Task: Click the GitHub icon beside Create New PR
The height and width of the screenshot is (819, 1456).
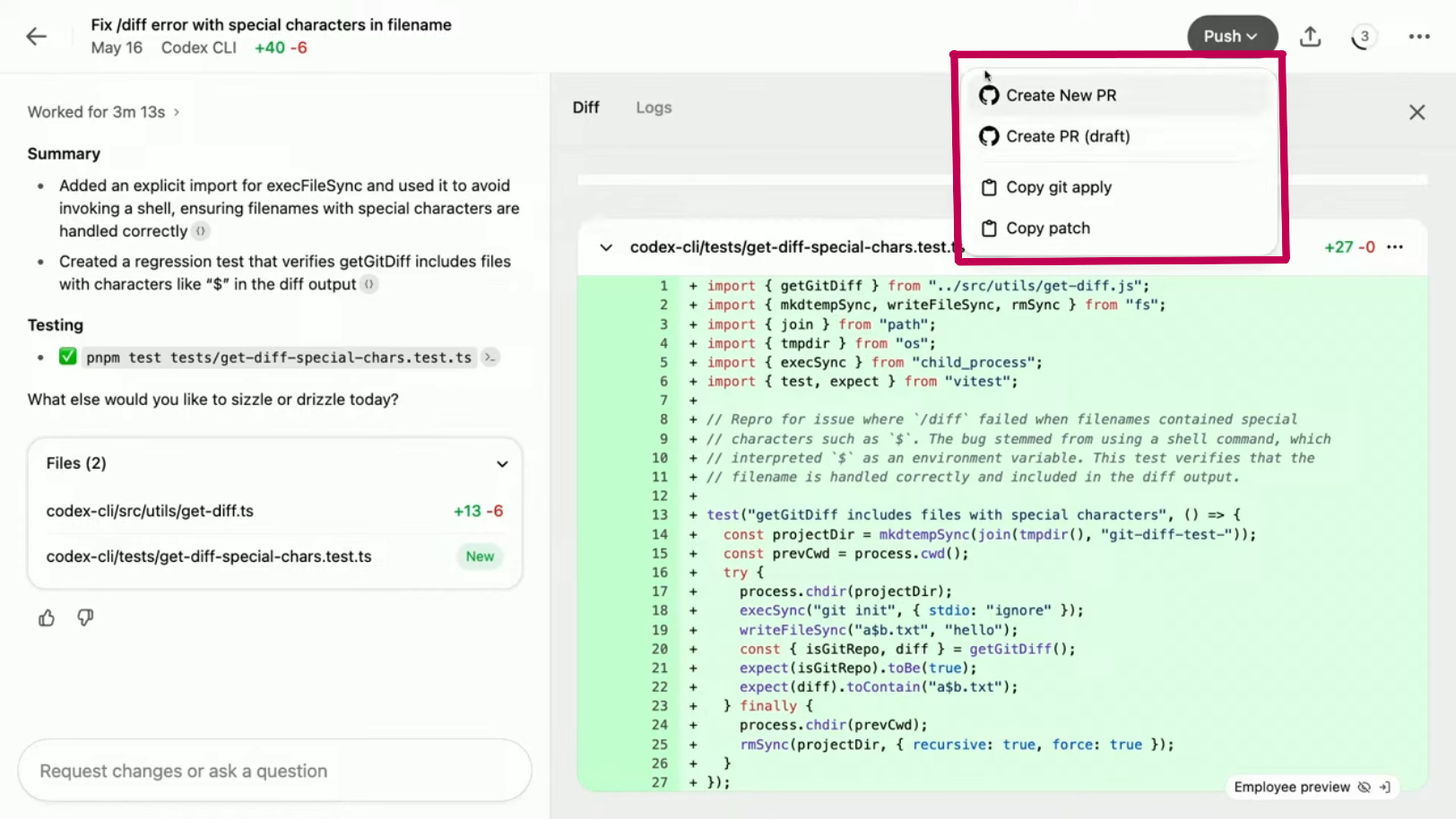Action: click(x=989, y=95)
